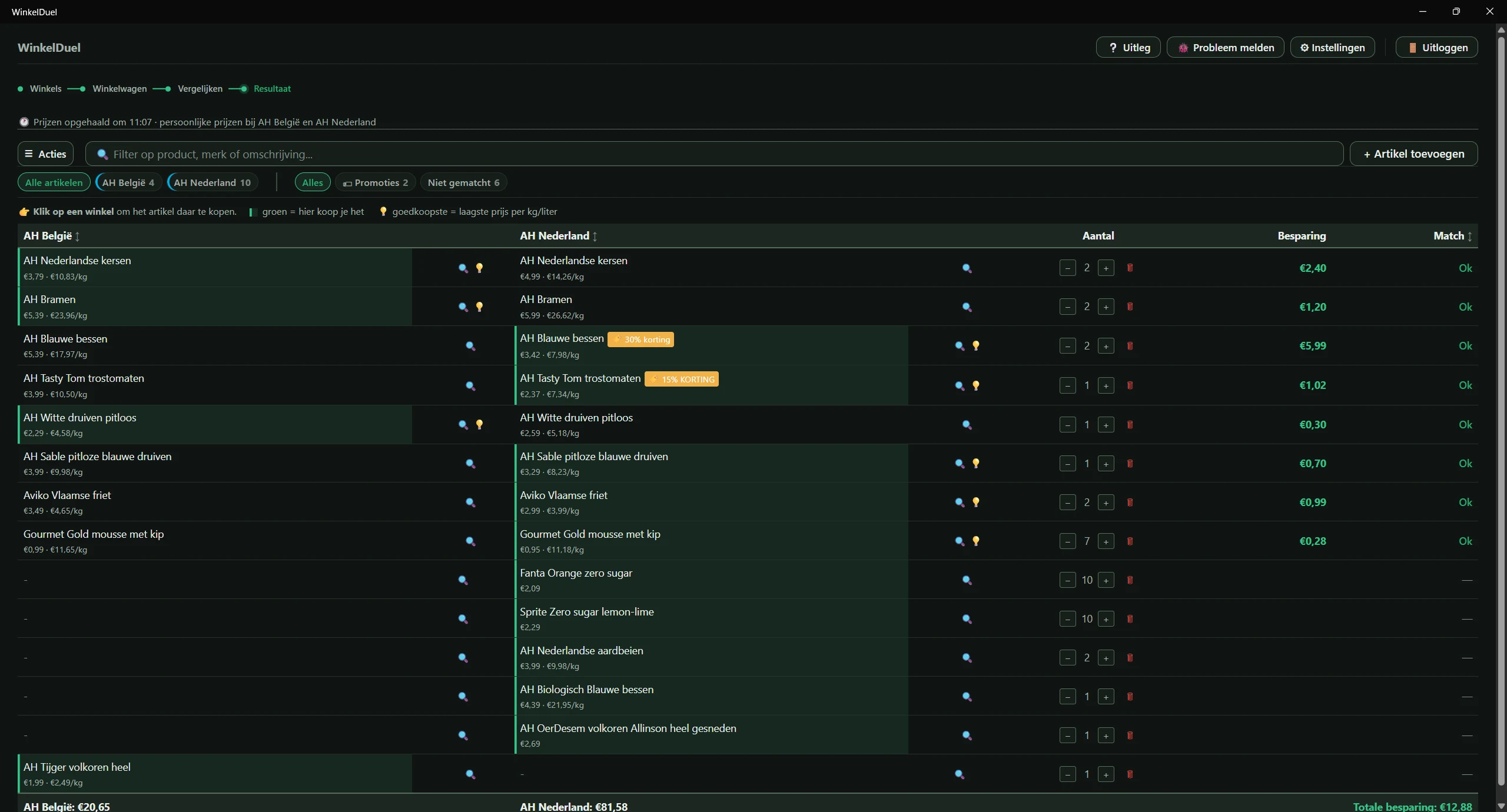Go to the Winkelwagen step
The image size is (1507, 812).
pos(120,89)
